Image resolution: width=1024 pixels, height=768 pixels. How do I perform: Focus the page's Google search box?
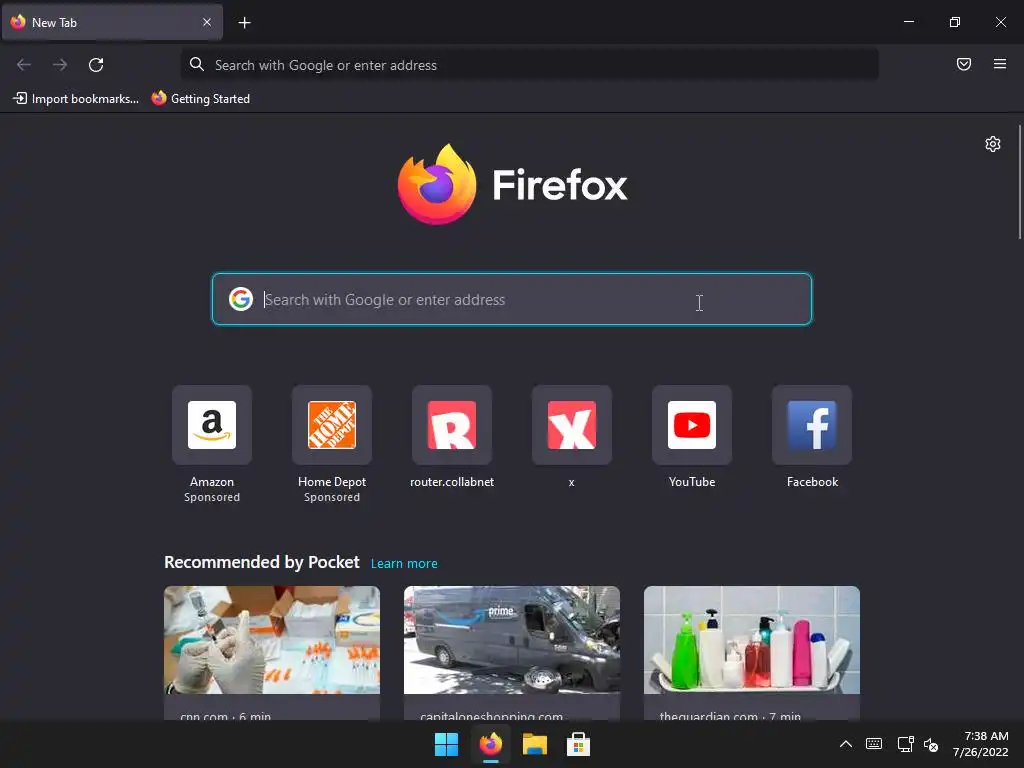(512, 299)
